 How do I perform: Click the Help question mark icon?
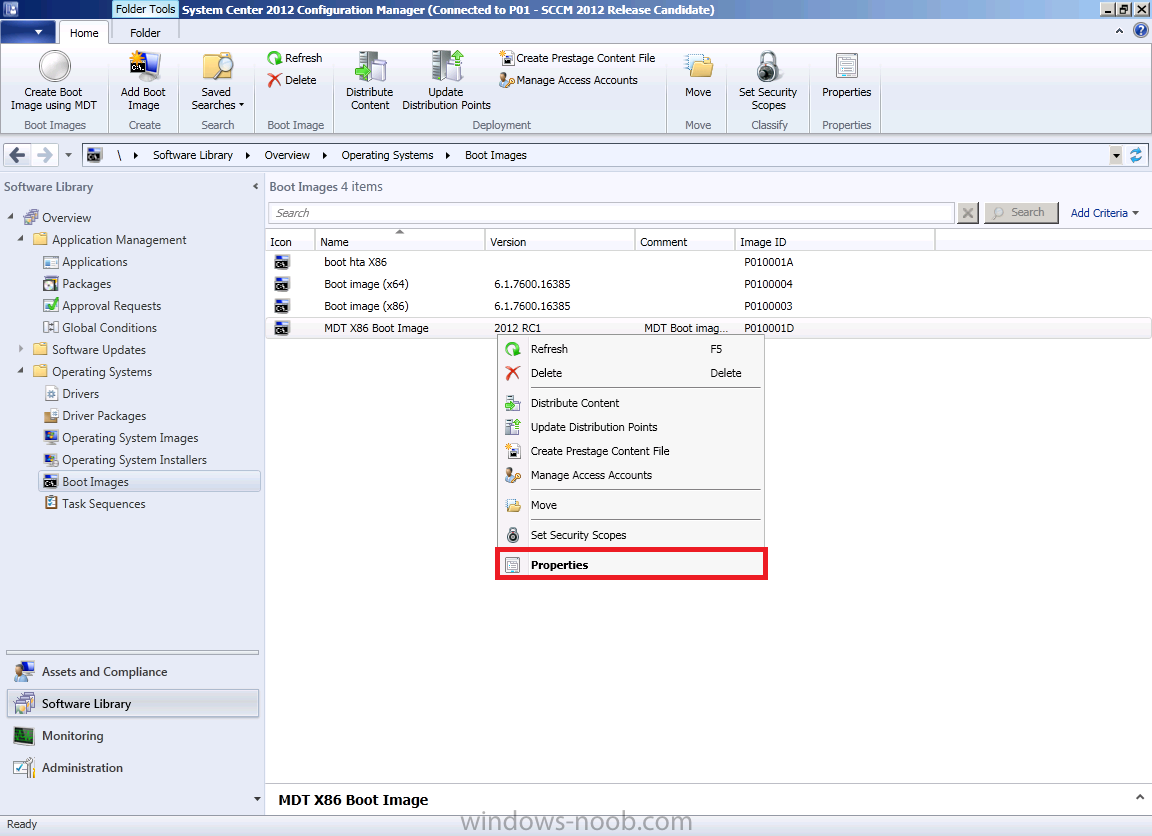(x=1140, y=31)
